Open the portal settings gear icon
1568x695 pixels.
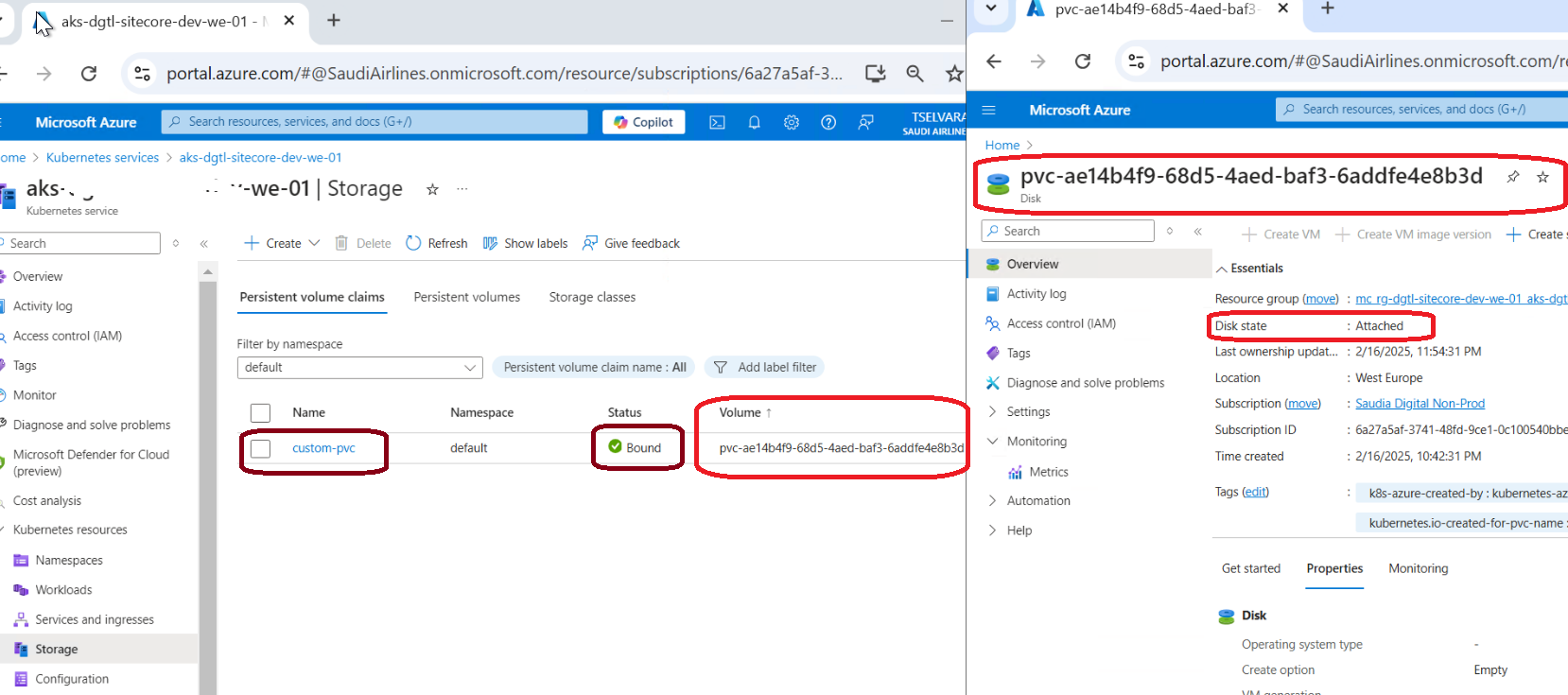click(x=792, y=122)
